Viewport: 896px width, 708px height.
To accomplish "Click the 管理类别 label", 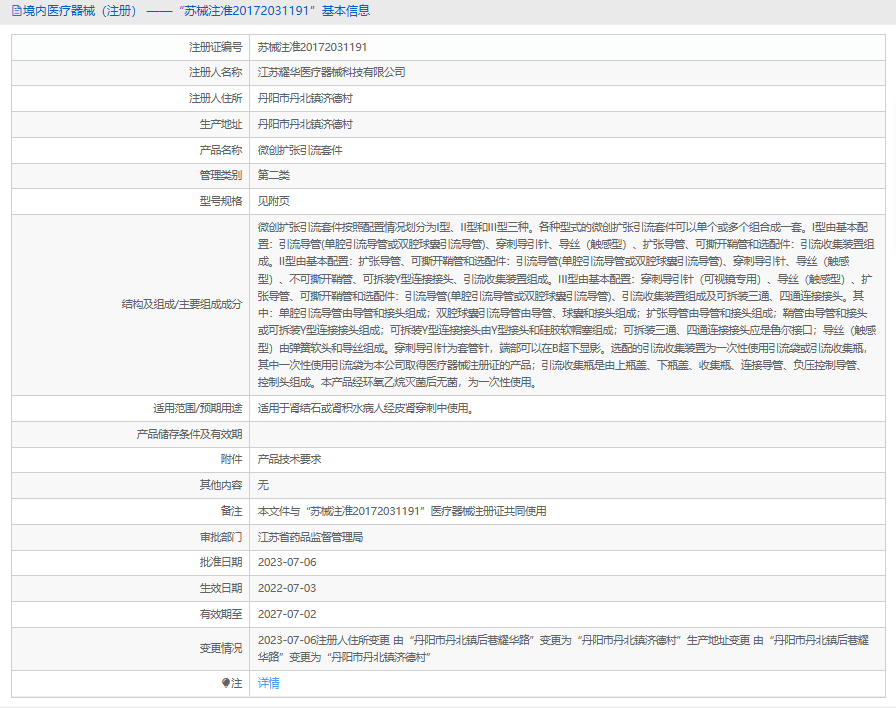I will pos(221,175).
